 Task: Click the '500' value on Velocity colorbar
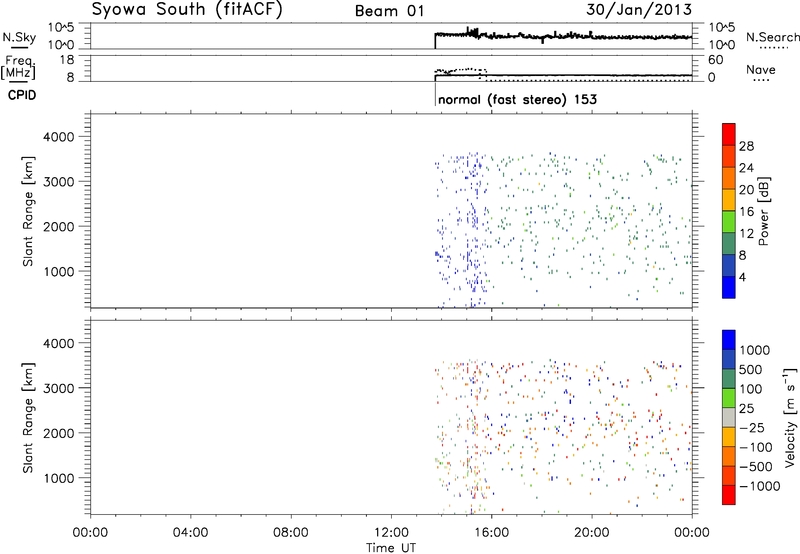coord(751,370)
